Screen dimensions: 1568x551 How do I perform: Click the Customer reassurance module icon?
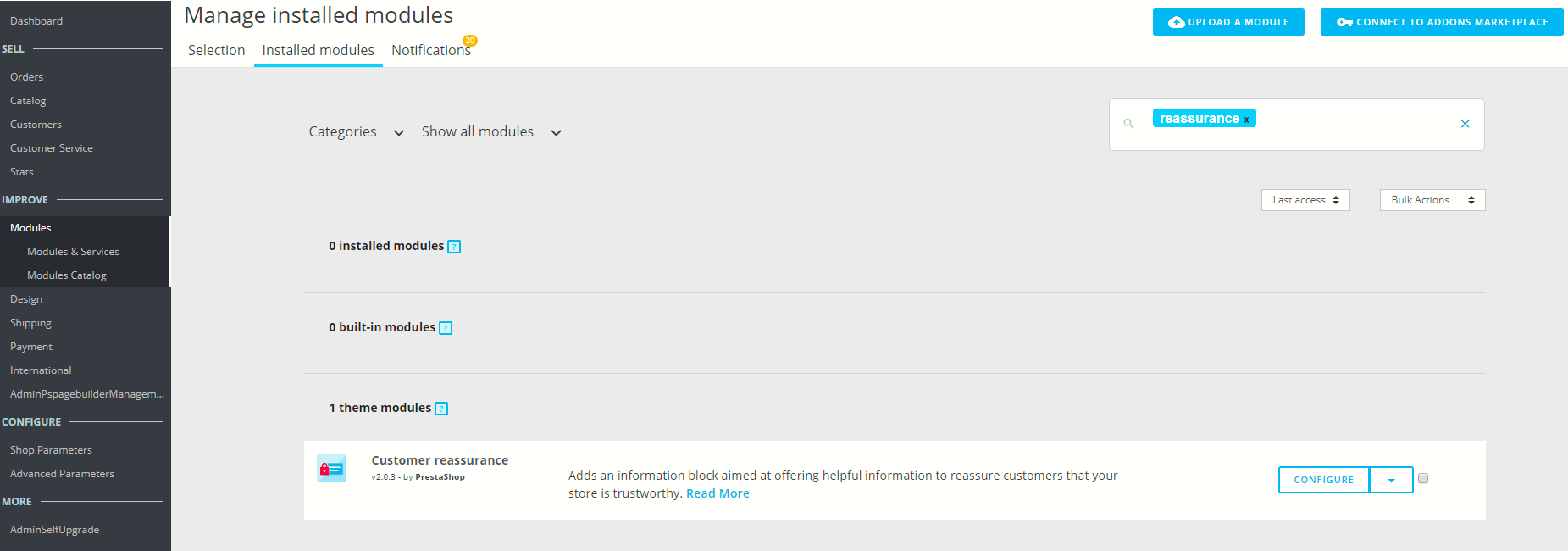pos(331,468)
